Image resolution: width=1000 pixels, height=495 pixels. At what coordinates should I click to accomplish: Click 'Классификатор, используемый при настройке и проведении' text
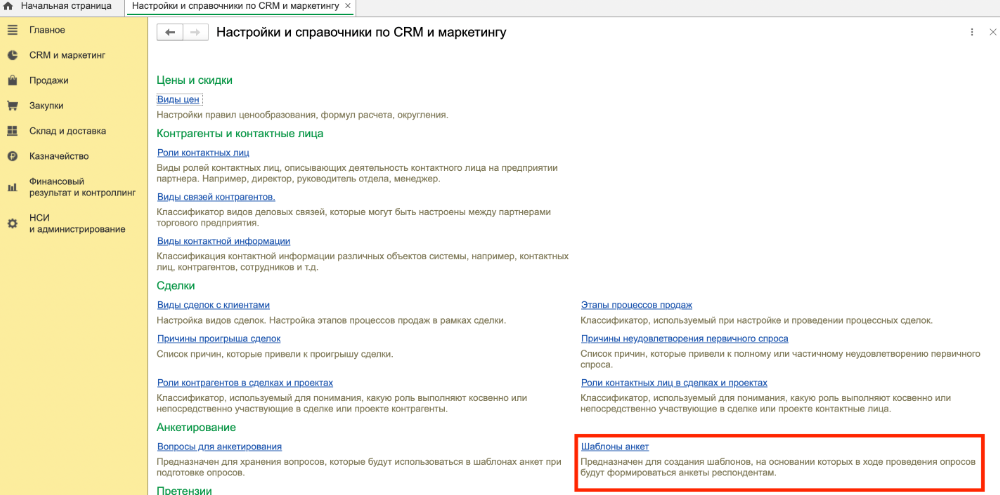[x=756, y=320]
